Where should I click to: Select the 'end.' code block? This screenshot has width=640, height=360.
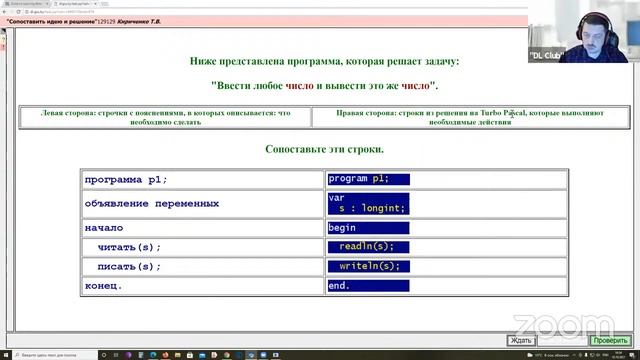(369, 286)
